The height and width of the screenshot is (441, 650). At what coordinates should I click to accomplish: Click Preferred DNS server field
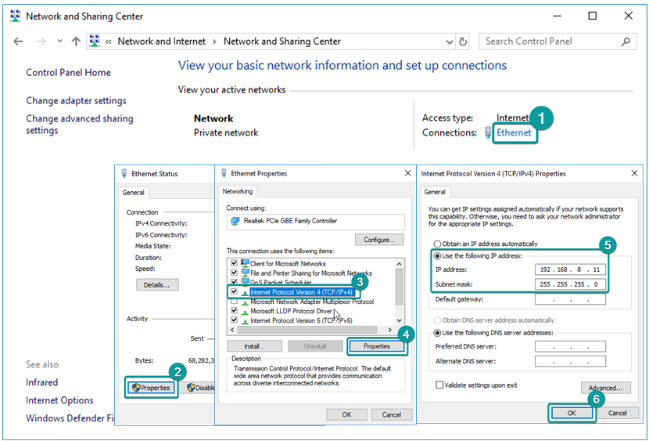pos(570,346)
